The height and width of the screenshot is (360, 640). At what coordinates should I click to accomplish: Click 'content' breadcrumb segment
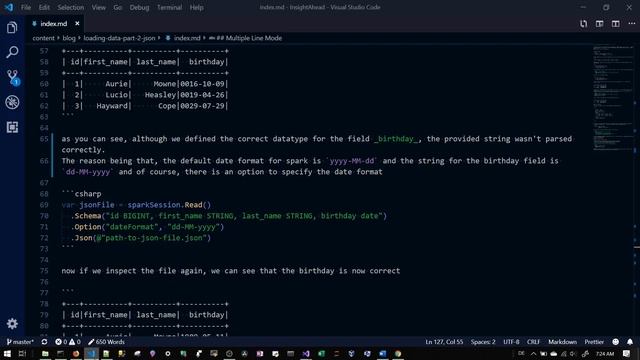point(43,38)
